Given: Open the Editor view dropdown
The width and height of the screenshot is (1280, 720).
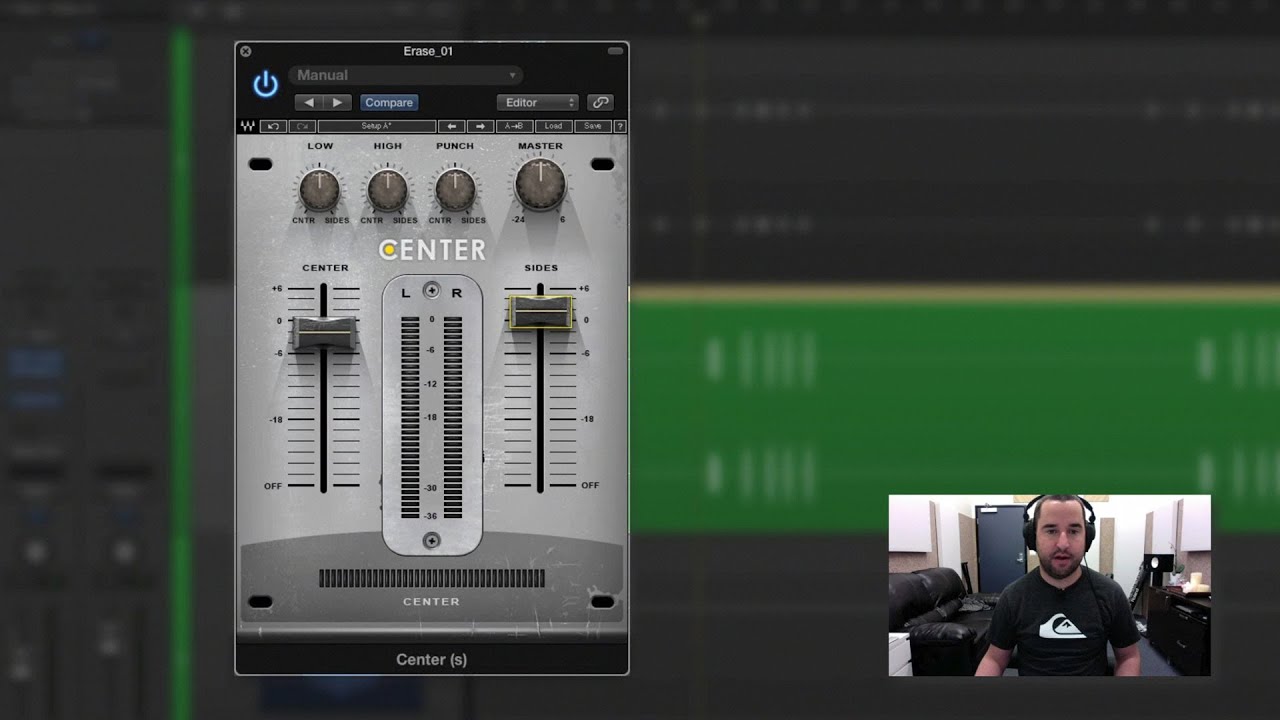Looking at the screenshot, I should click(538, 102).
